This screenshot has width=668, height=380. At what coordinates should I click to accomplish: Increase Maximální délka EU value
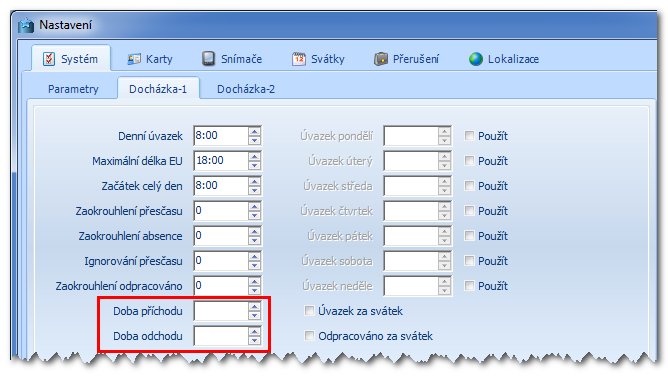pos(254,157)
